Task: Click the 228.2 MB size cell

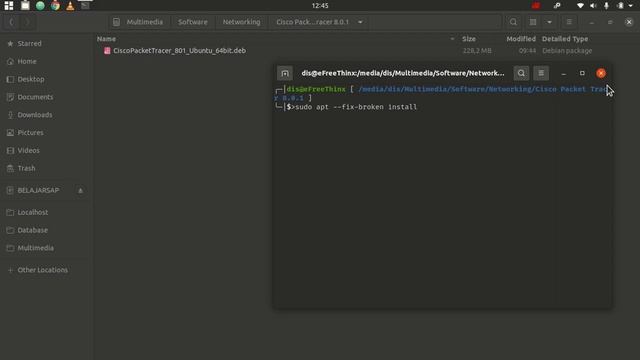Action: tap(477, 51)
